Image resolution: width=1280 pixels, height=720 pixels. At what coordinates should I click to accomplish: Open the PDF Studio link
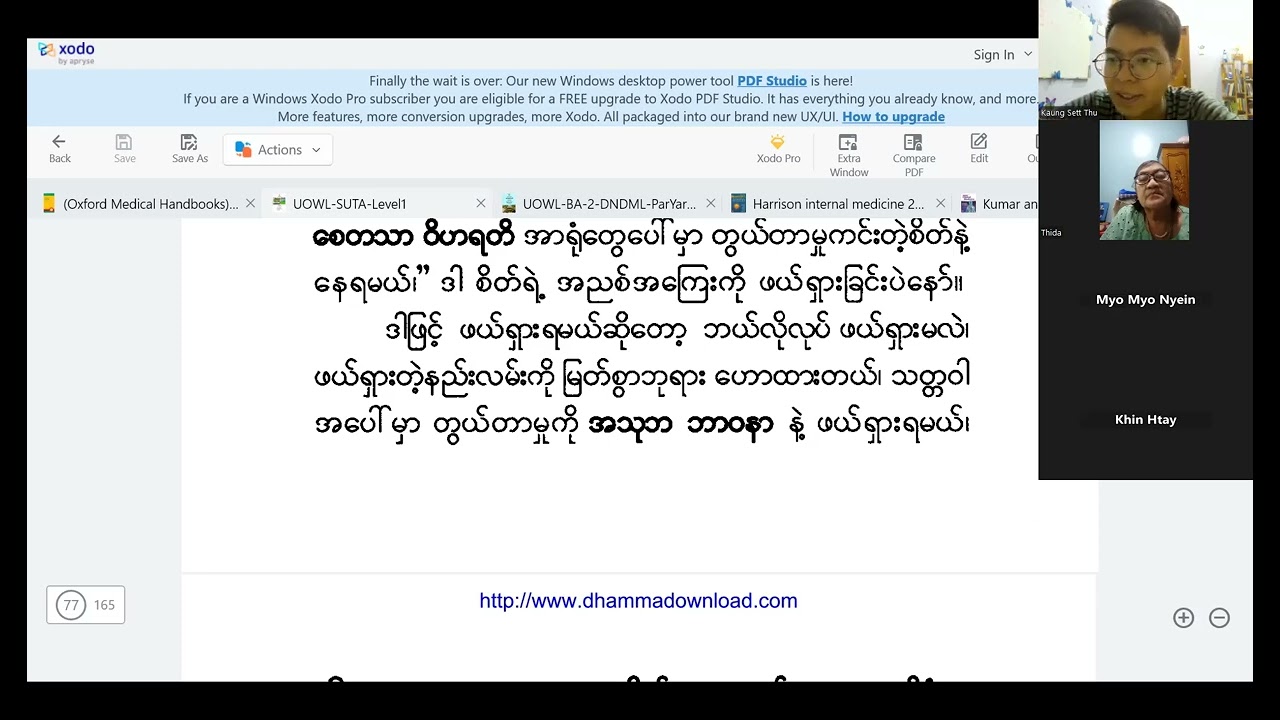pyautogui.click(x=771, y=81)
